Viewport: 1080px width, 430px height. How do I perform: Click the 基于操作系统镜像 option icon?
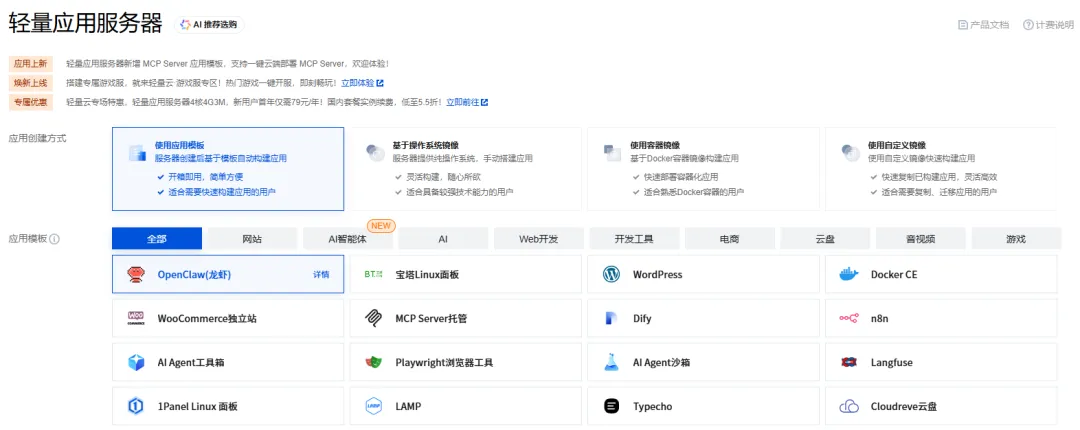375,152
